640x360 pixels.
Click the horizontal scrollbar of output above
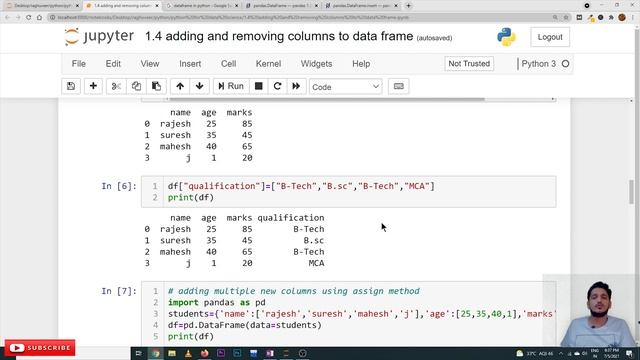tap(327, 99)
